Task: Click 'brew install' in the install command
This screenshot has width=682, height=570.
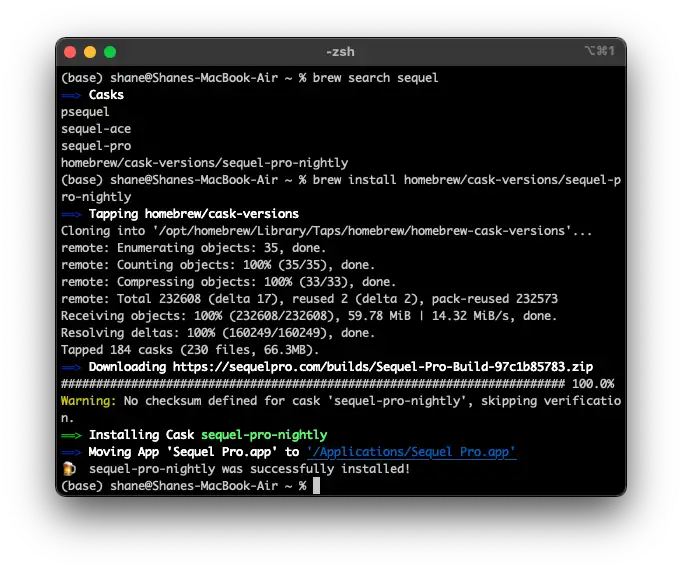Action: coord(354,180)
